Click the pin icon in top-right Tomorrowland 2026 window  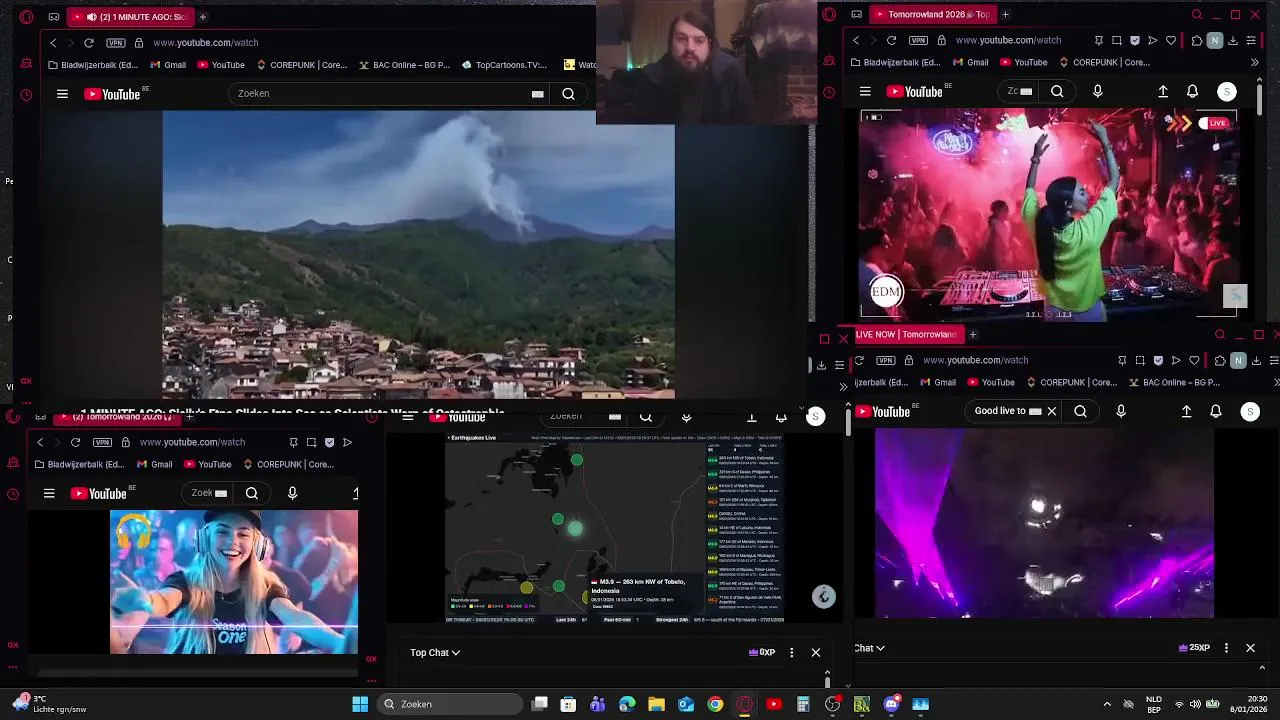[1099, 41]
